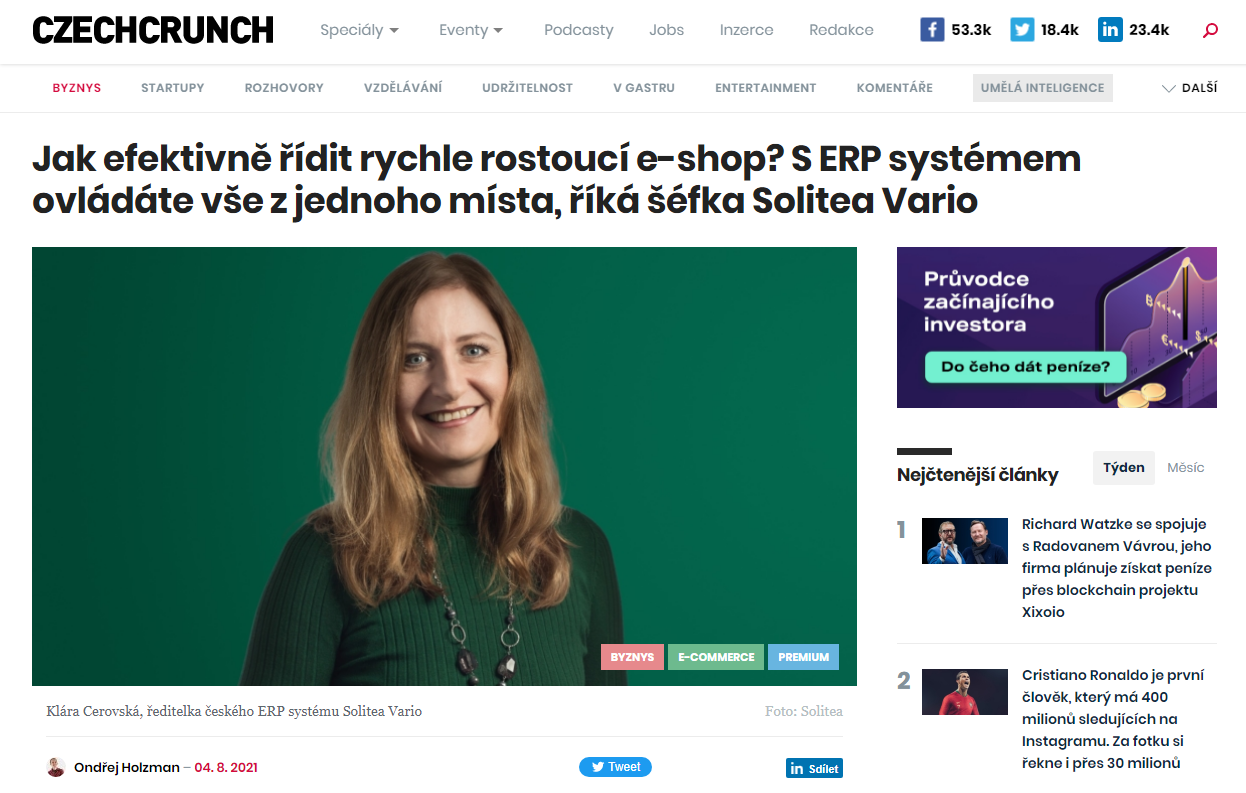The width and height of the screenshot is (1246, 793).
Task: Open the Startupy category tab
Action: (x=172, y=88)
